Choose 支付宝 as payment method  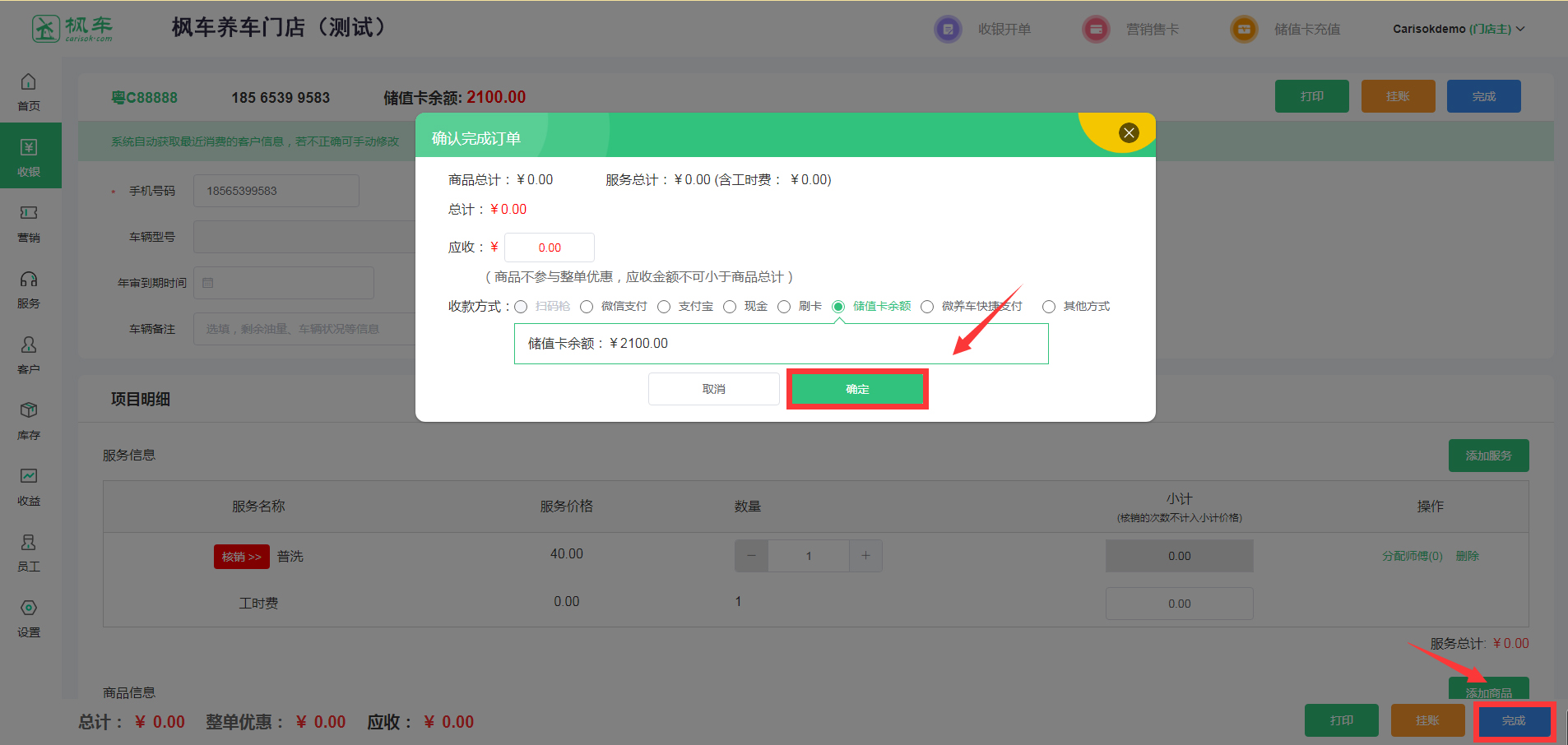click(x=664, y=307)
